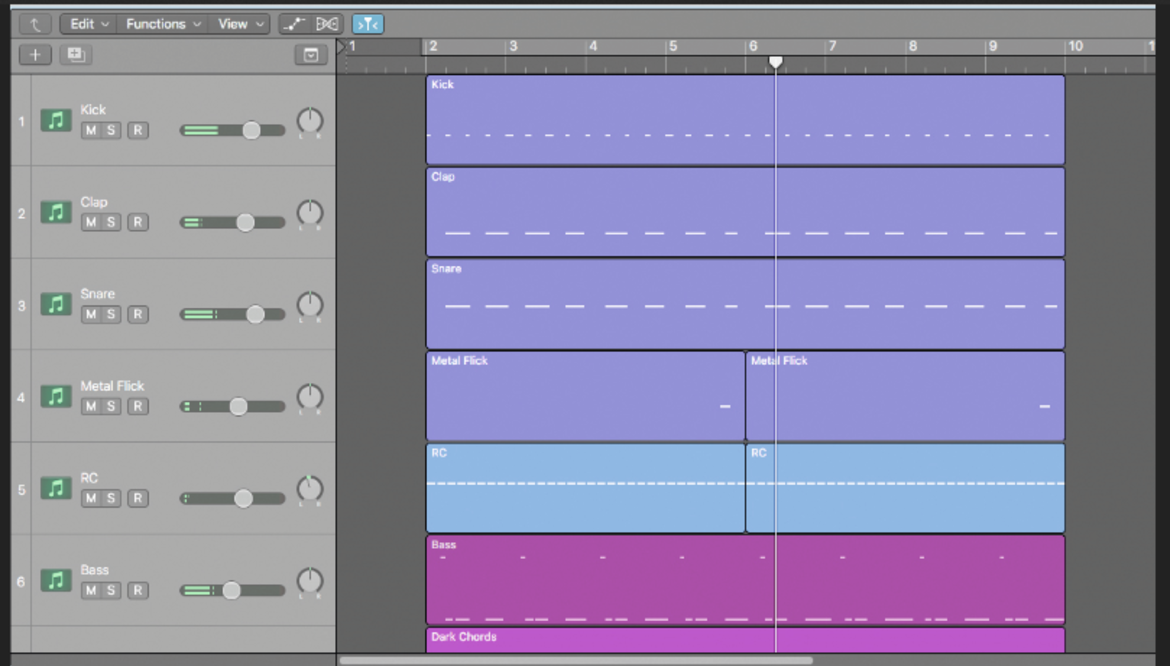1170x666 pixels.
Task: Mute the Metal Flick track
Action: click(90, 406)
